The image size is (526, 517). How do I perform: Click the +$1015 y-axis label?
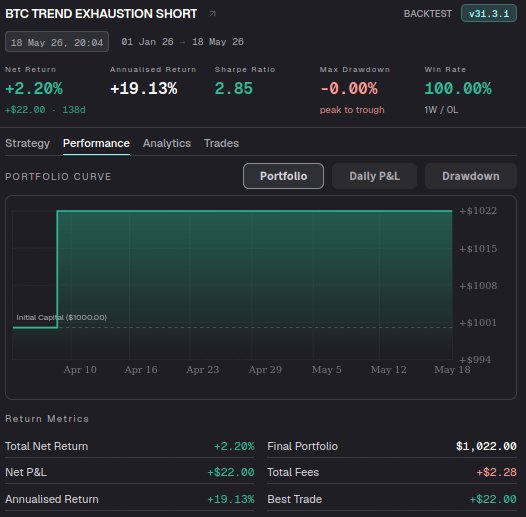tap(478, 249)
